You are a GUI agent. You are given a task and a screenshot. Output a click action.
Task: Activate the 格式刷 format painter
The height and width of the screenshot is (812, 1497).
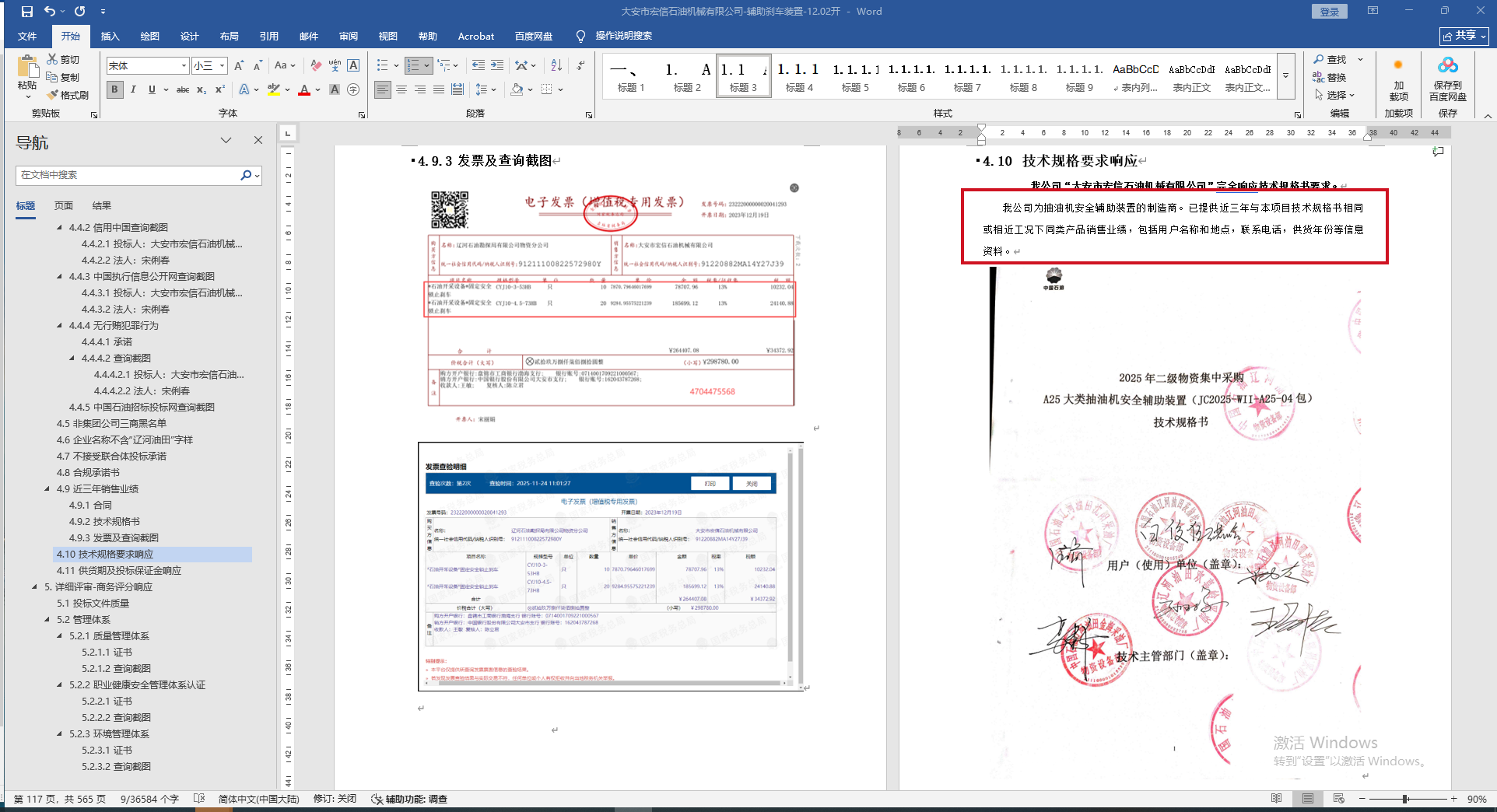pyautogui.click(x=68, y=95)
